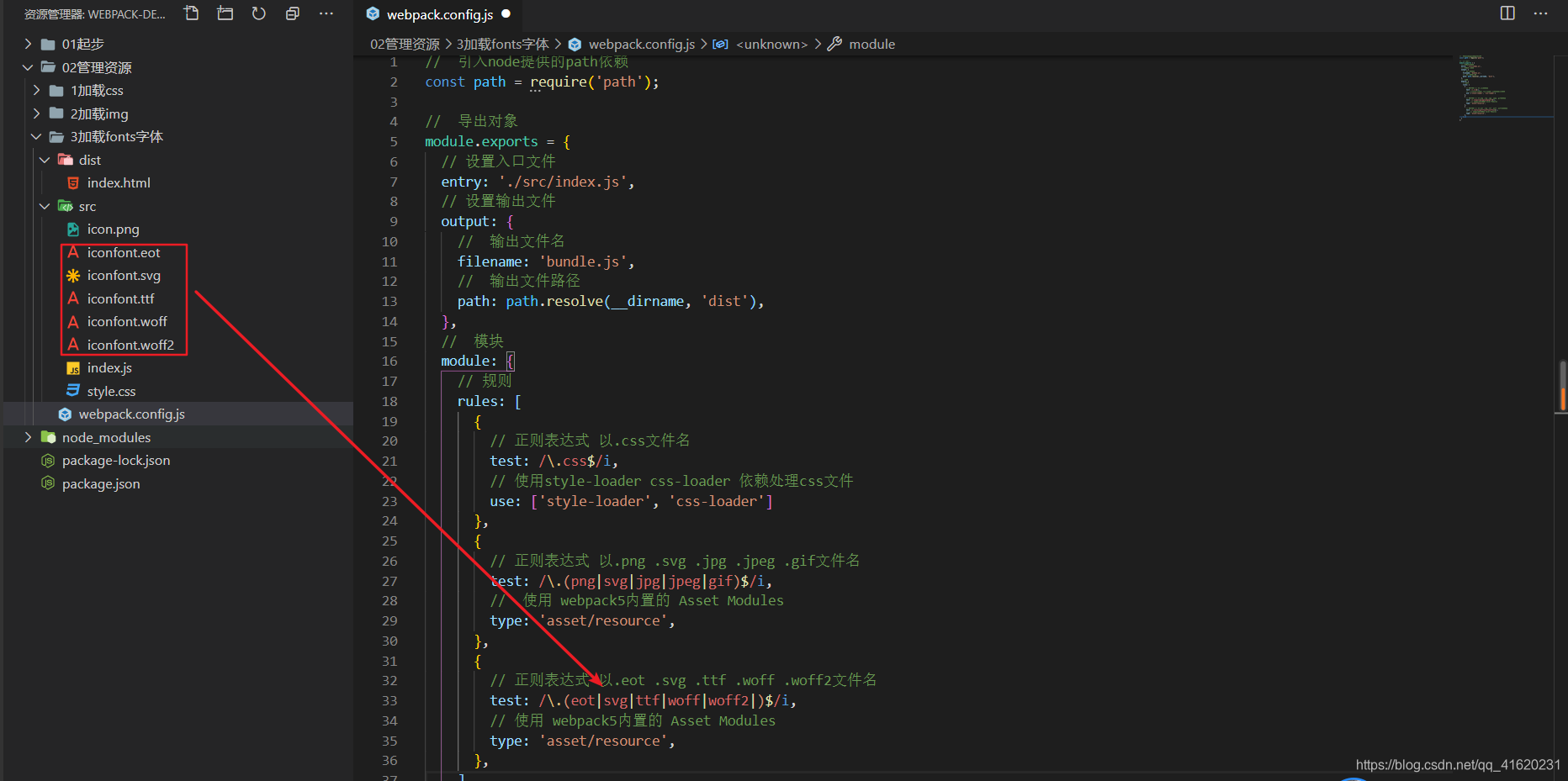
Task: Select webpack.config.js in the file tree
Action: tap(132, 414)
